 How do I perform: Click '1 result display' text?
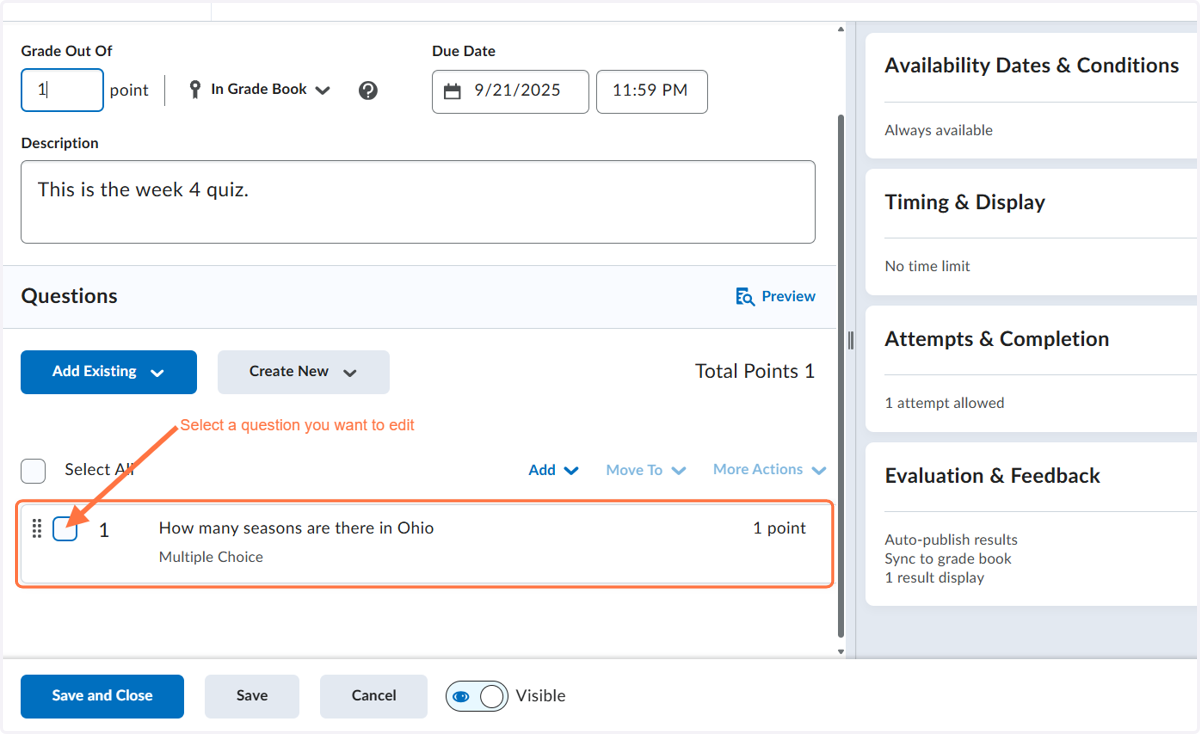[x=934, y=578]
